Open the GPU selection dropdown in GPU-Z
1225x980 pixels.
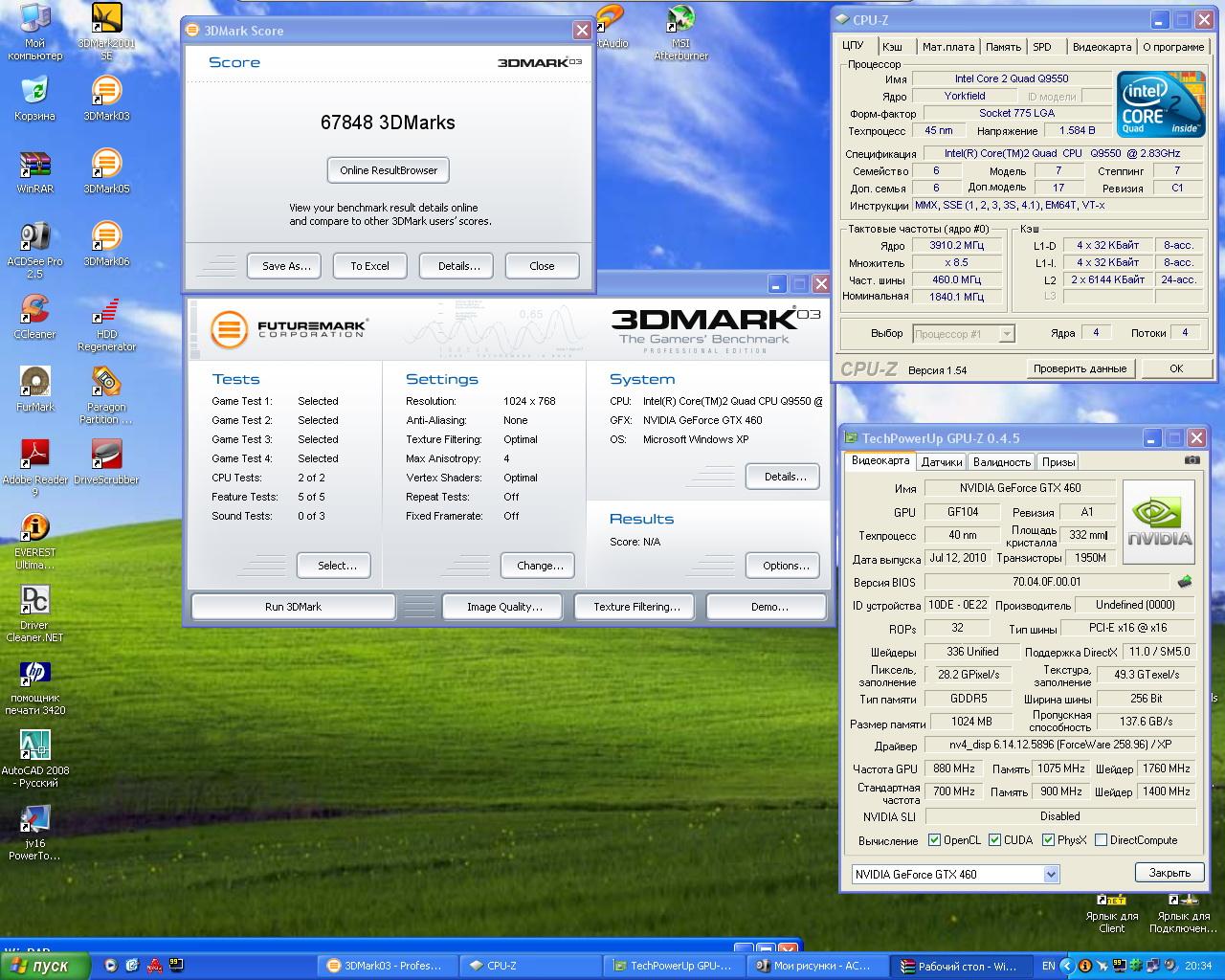(1051, 874)
